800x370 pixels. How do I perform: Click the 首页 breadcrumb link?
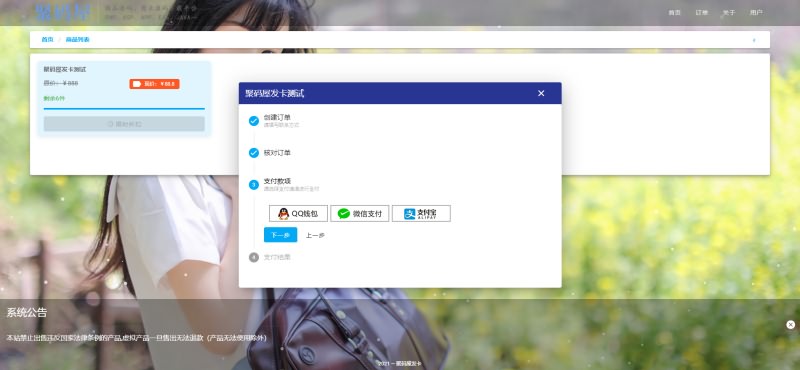tap(47, 39)
